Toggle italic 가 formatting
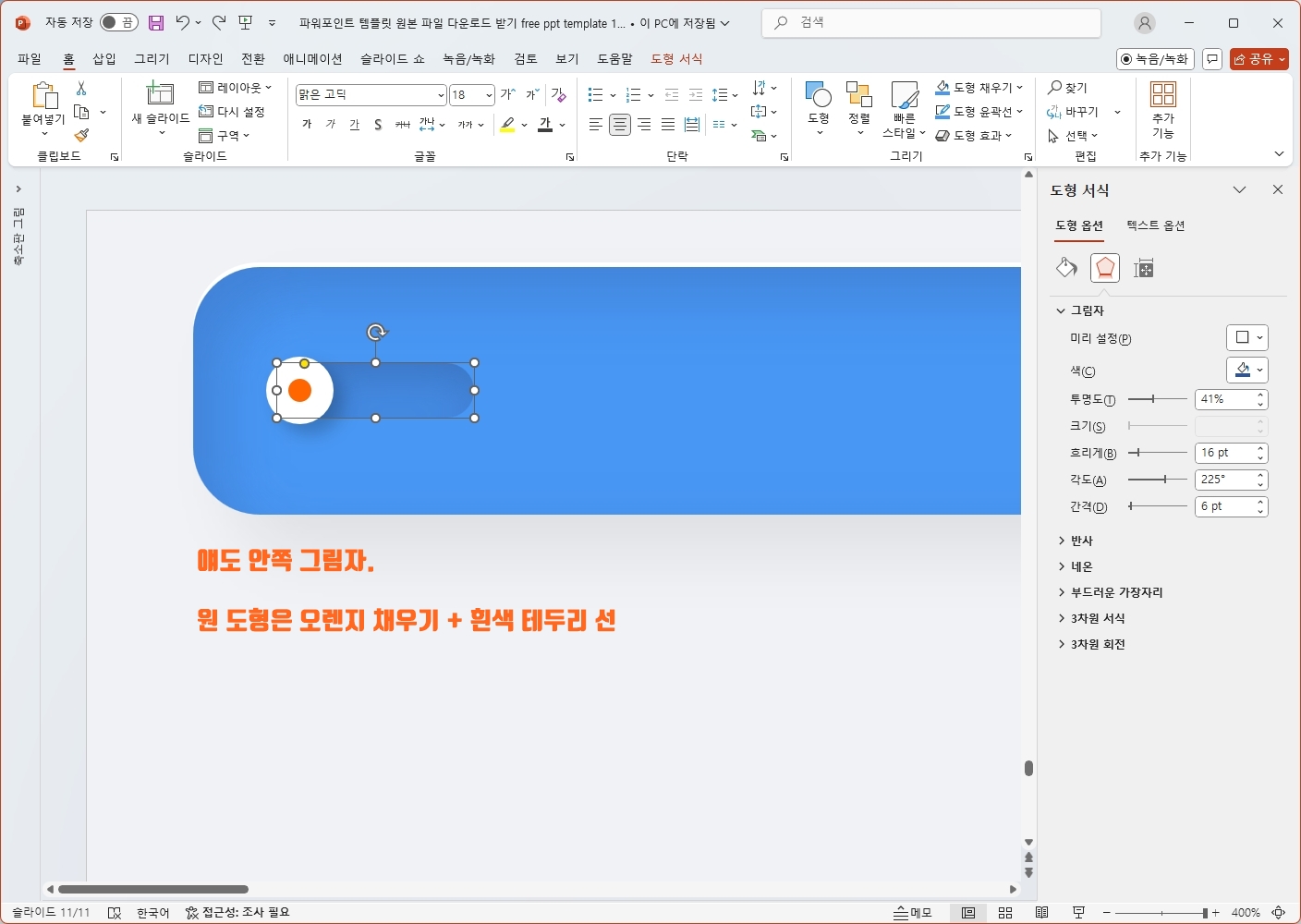 (331, 125)
